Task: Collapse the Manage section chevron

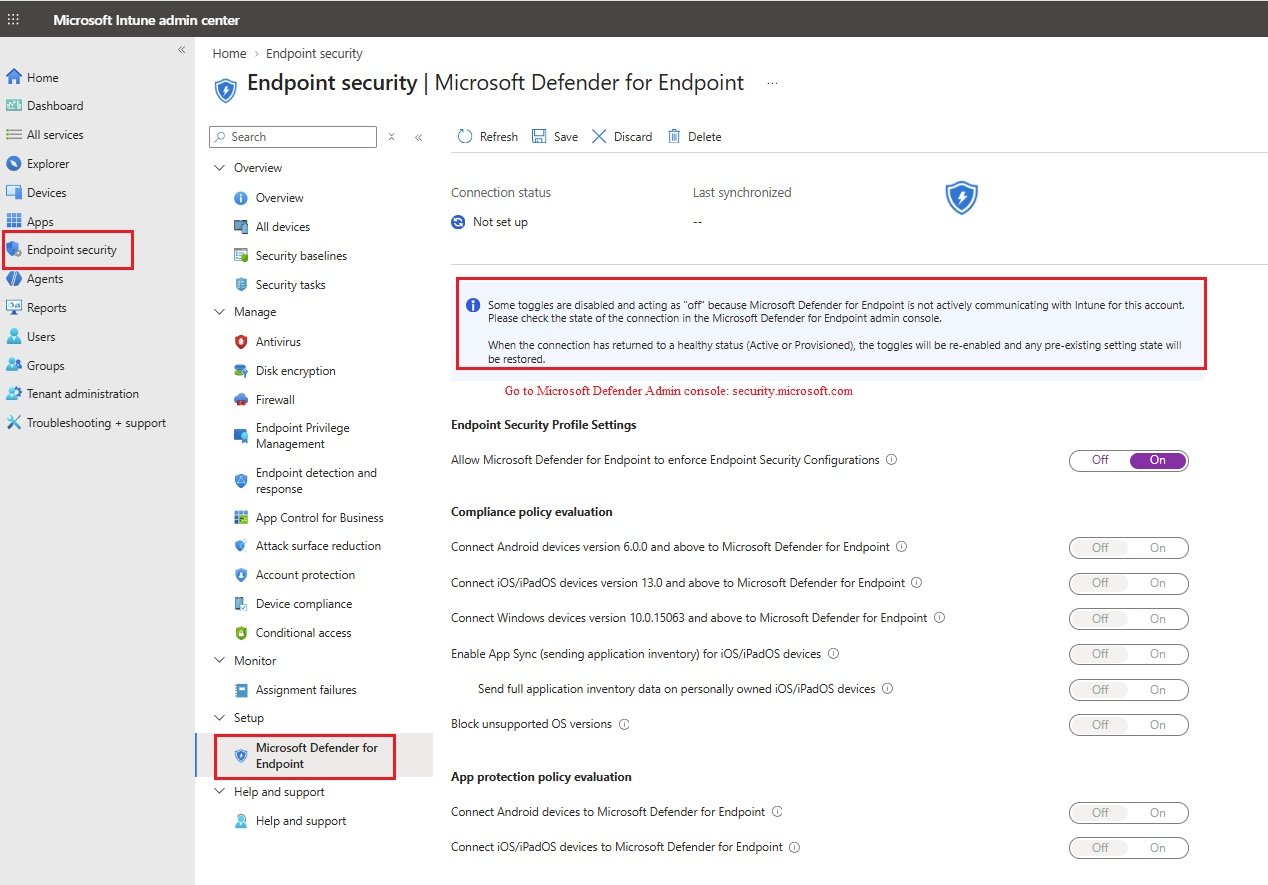Action: pyautogui.click(x=220, y=312)
